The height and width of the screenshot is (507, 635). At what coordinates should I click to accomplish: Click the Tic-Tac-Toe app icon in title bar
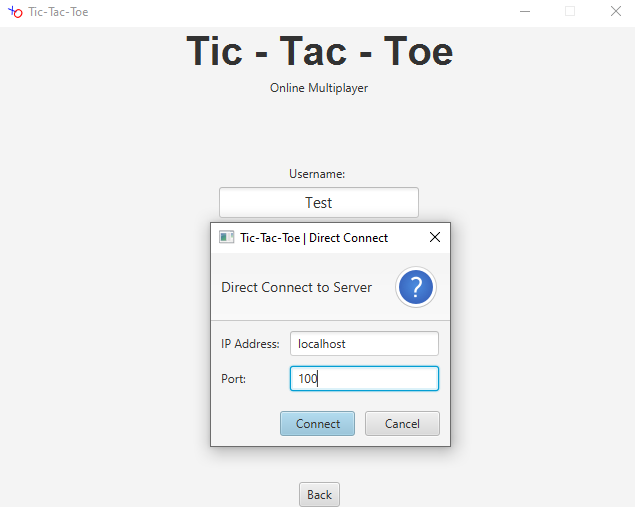tap(15, 12)
